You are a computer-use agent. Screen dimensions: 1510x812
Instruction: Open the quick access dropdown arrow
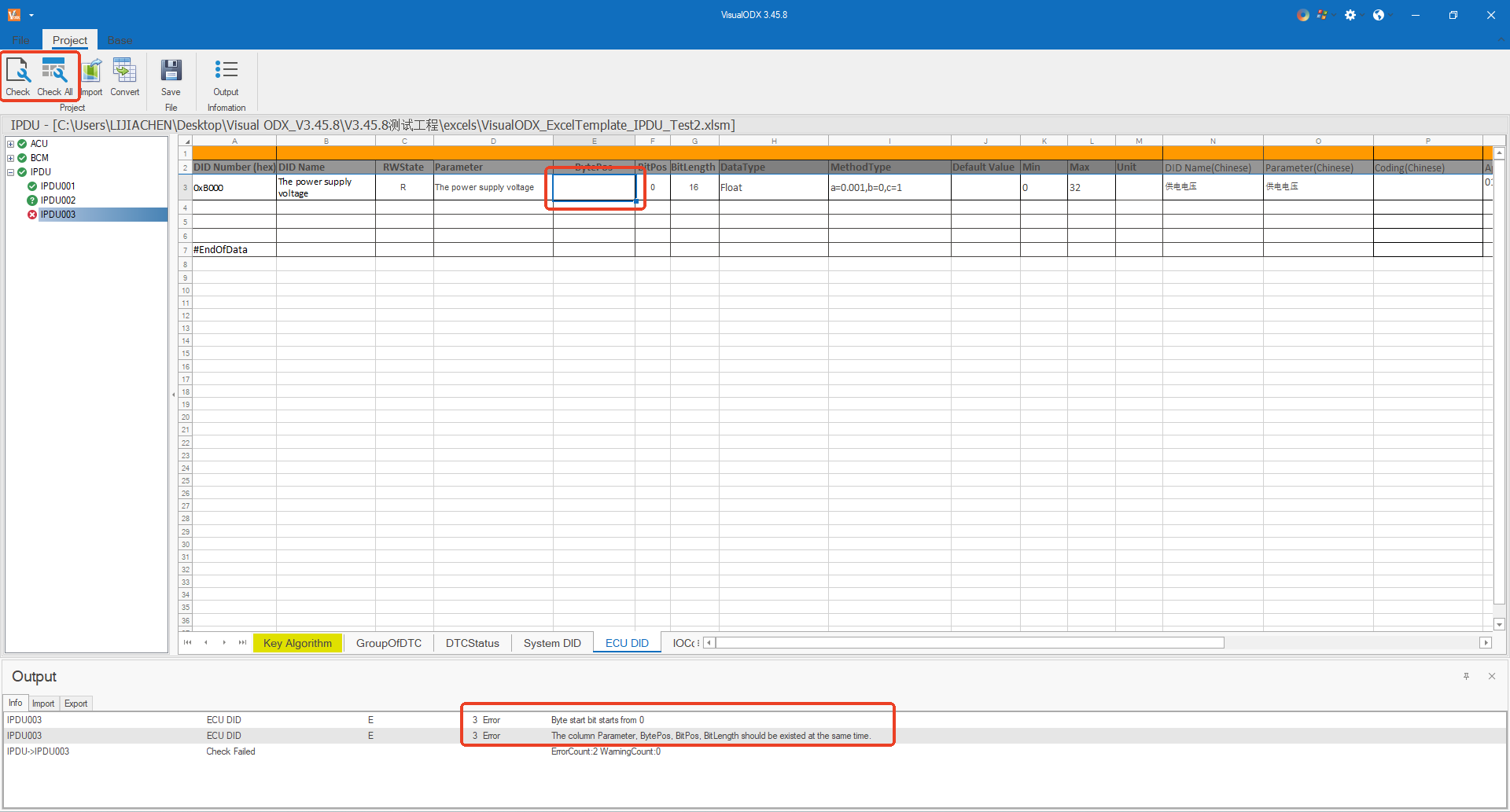click(31, 15)
